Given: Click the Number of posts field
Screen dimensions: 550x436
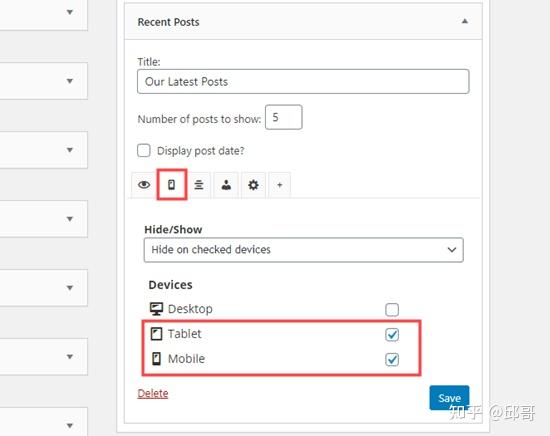Looking at the screenshot, I should click(283, 117).
